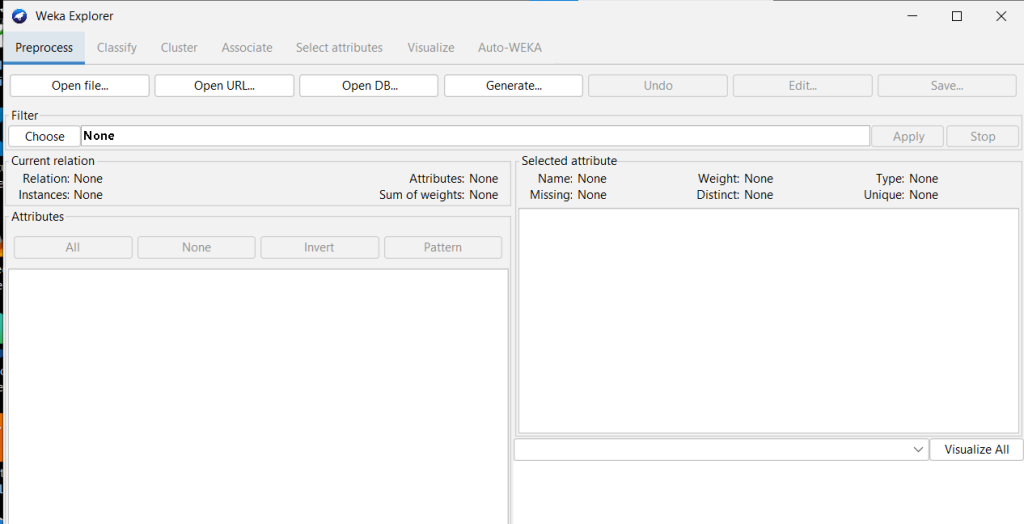Minimize the Weka Explorer window
The image size is (1024, 524).
click(912, 16)
